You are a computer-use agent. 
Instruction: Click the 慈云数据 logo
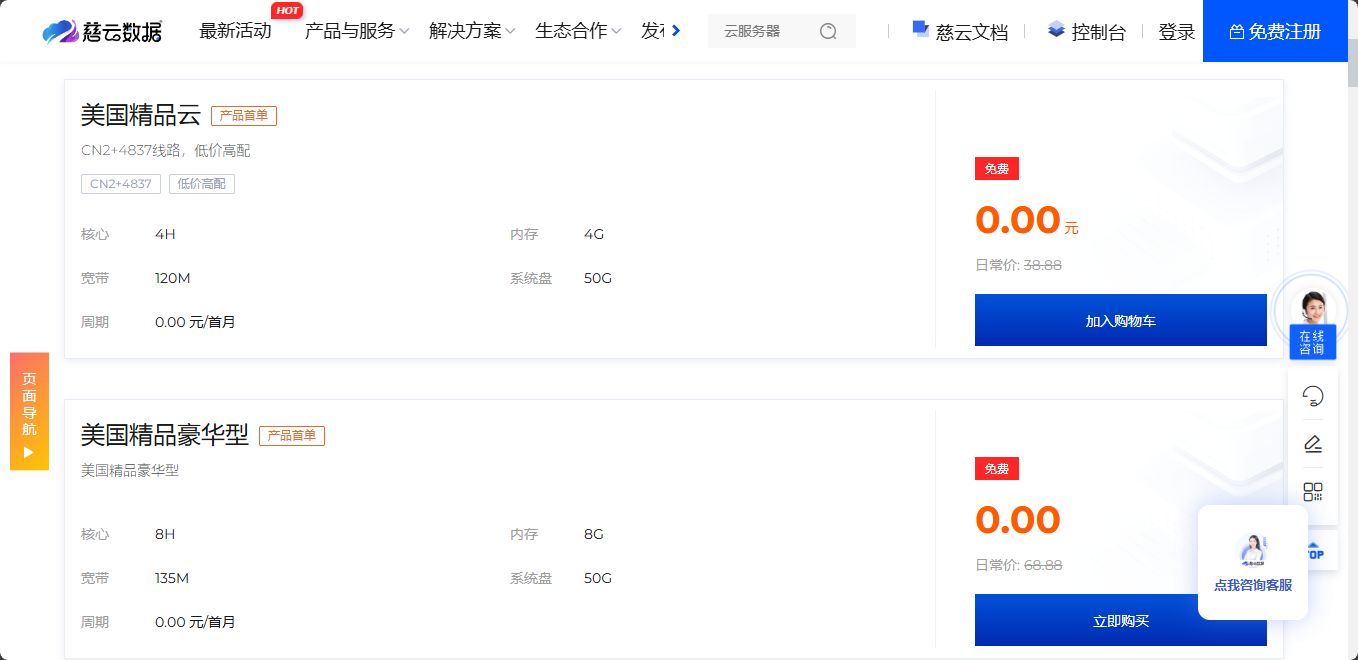point(102,31)
